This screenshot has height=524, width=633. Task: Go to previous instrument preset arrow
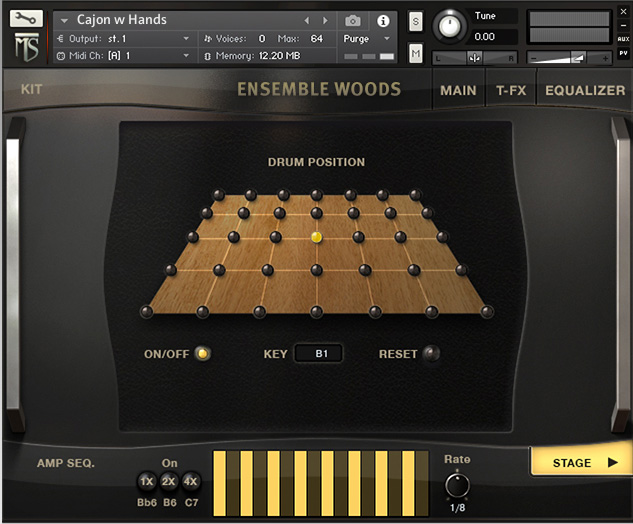pos(307,20)
